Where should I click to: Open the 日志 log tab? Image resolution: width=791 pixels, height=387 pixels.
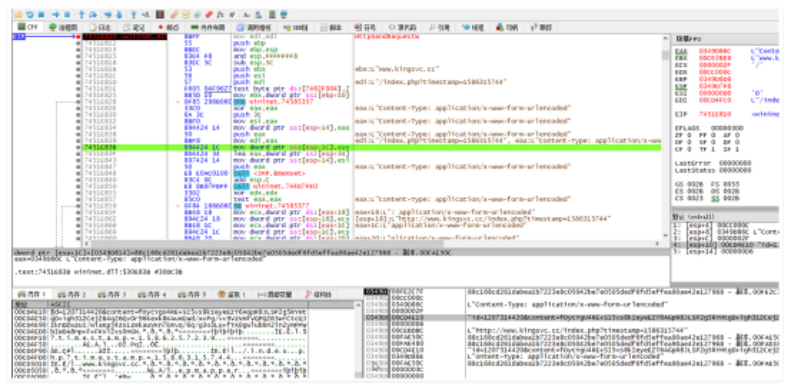point(101,27)
